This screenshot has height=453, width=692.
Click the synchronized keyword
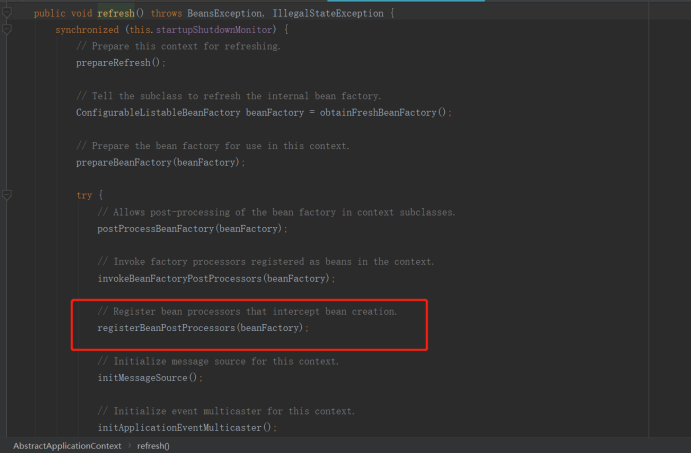[x=87, y=30]
